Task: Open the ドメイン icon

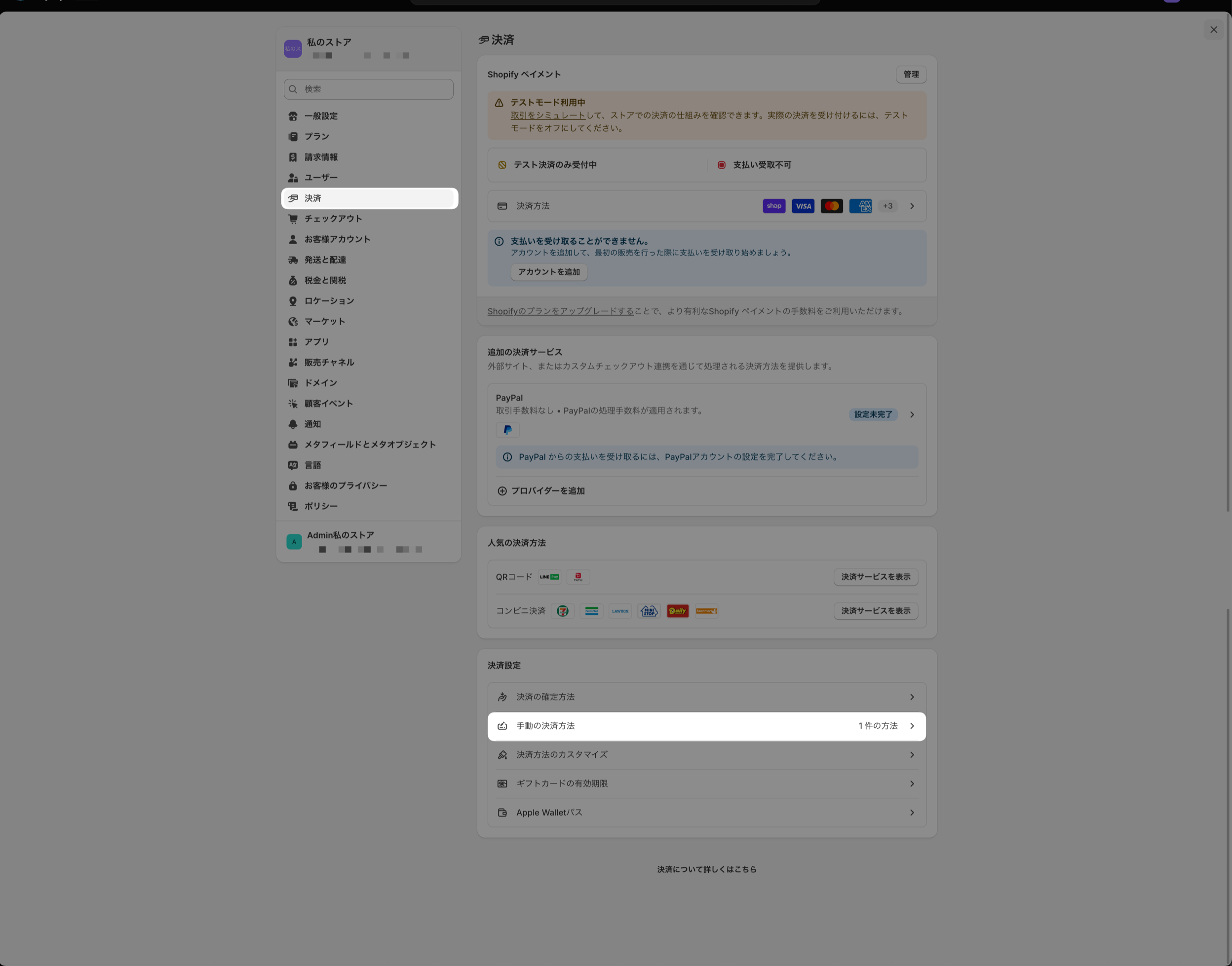Action: pyautogui.click(x=293, y=383)
